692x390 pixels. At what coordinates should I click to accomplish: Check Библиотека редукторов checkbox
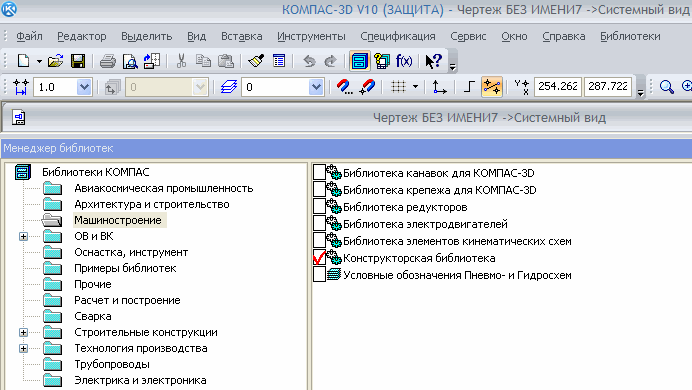pyautogui.click(x=319, y=206)
